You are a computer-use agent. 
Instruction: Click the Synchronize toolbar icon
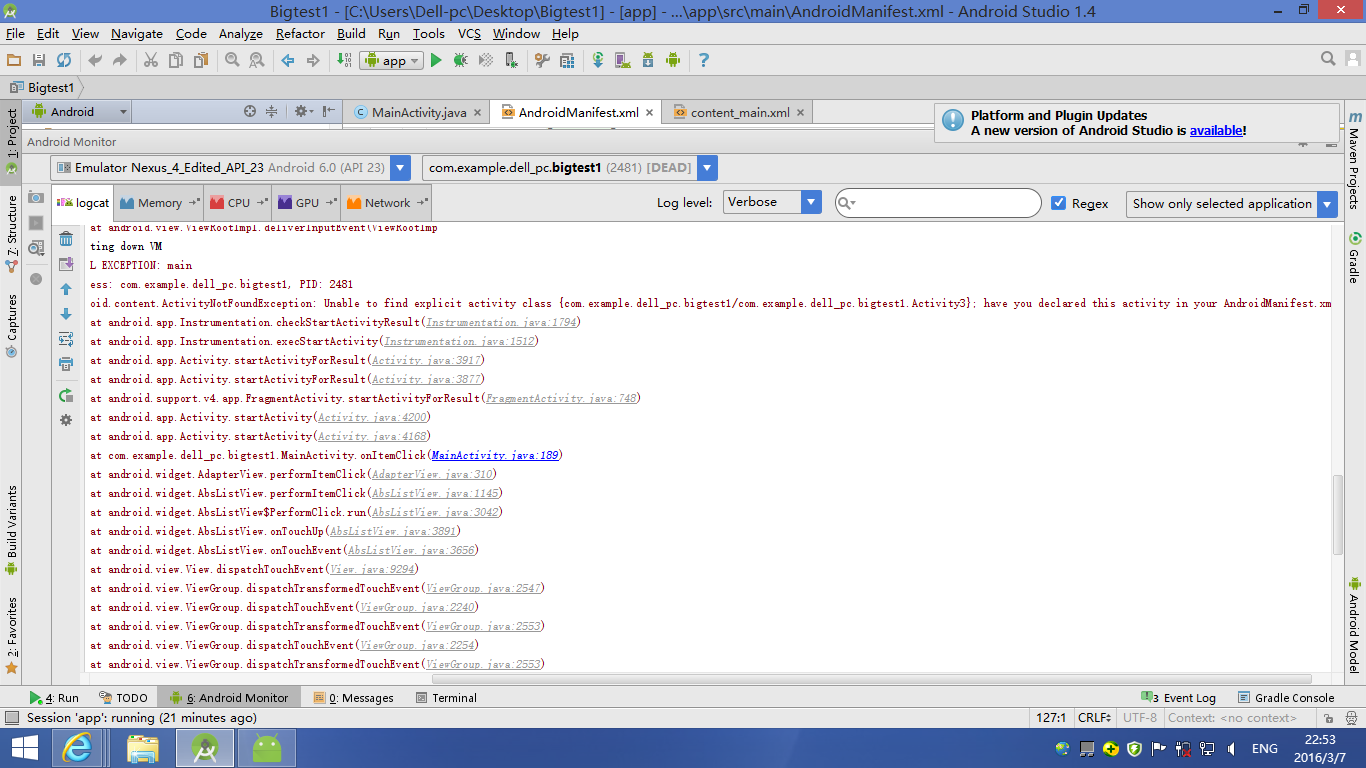pos(64,61)
